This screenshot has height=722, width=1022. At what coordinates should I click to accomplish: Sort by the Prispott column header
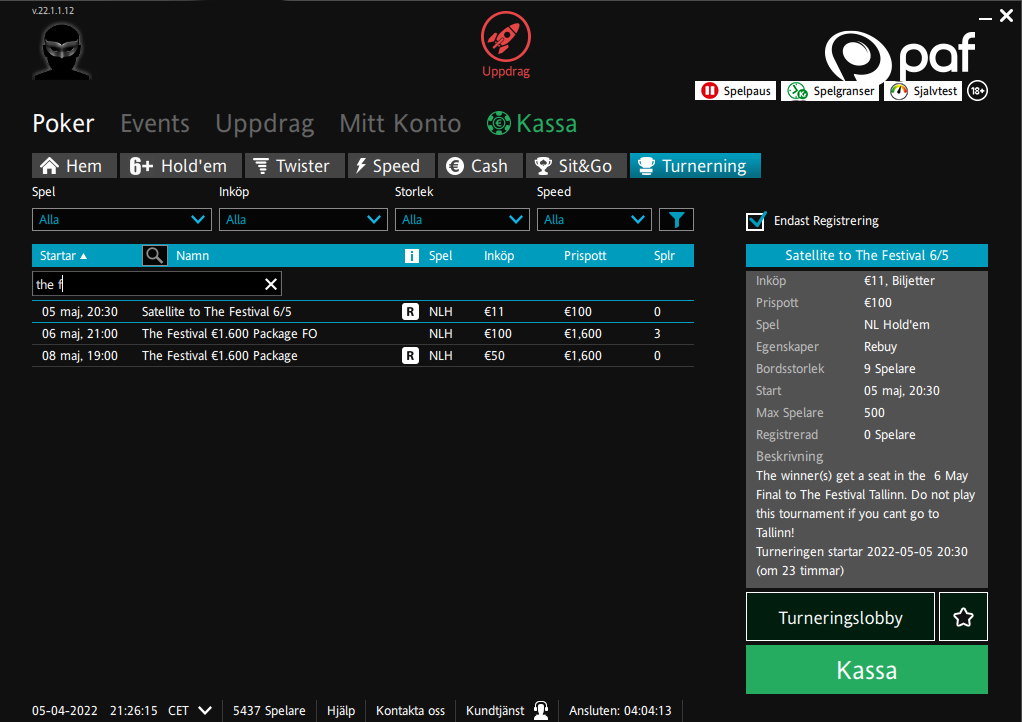tap(585, 255)
